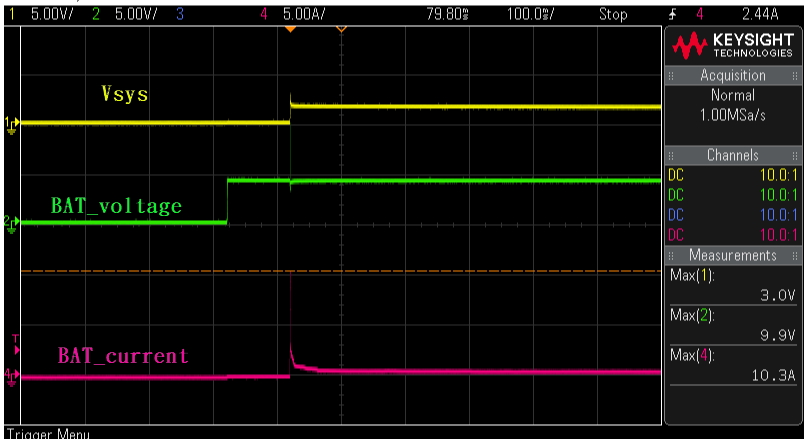Screen dimensions: 806x439
Task: Click the 79.80 ms delay value
Action: (447, 14)
